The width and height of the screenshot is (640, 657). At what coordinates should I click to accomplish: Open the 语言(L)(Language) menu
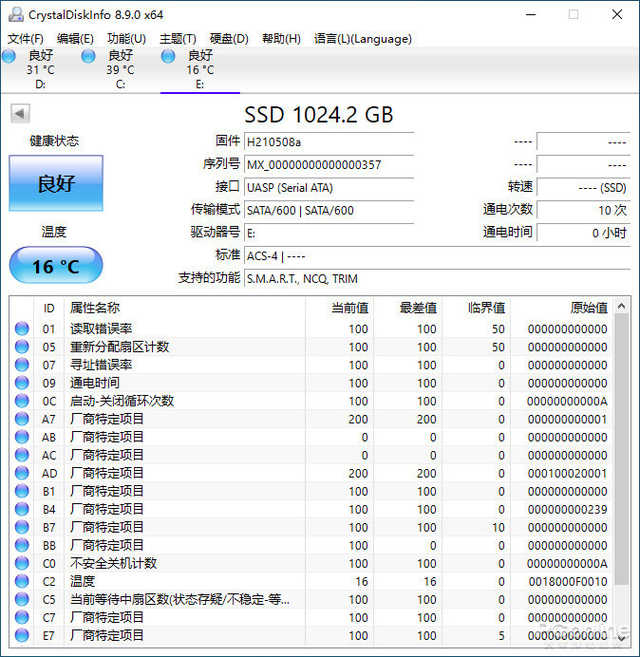point(363,39)
